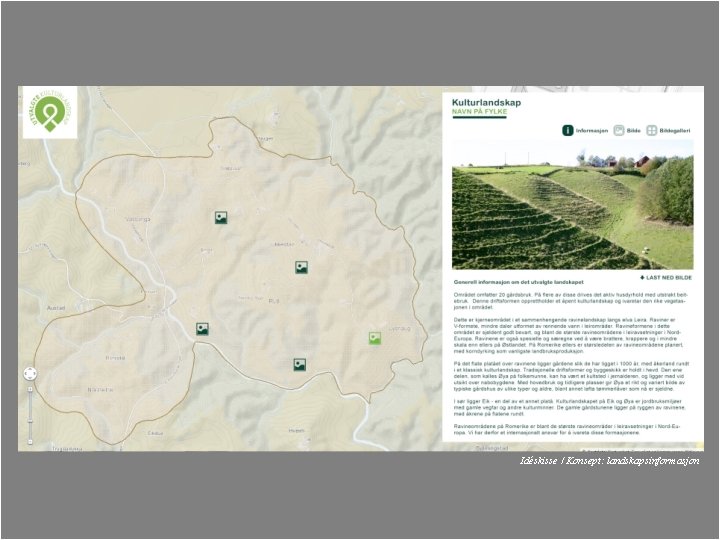Zoom out with the button below slider
The image size is (720, 540).
point(30,442)
